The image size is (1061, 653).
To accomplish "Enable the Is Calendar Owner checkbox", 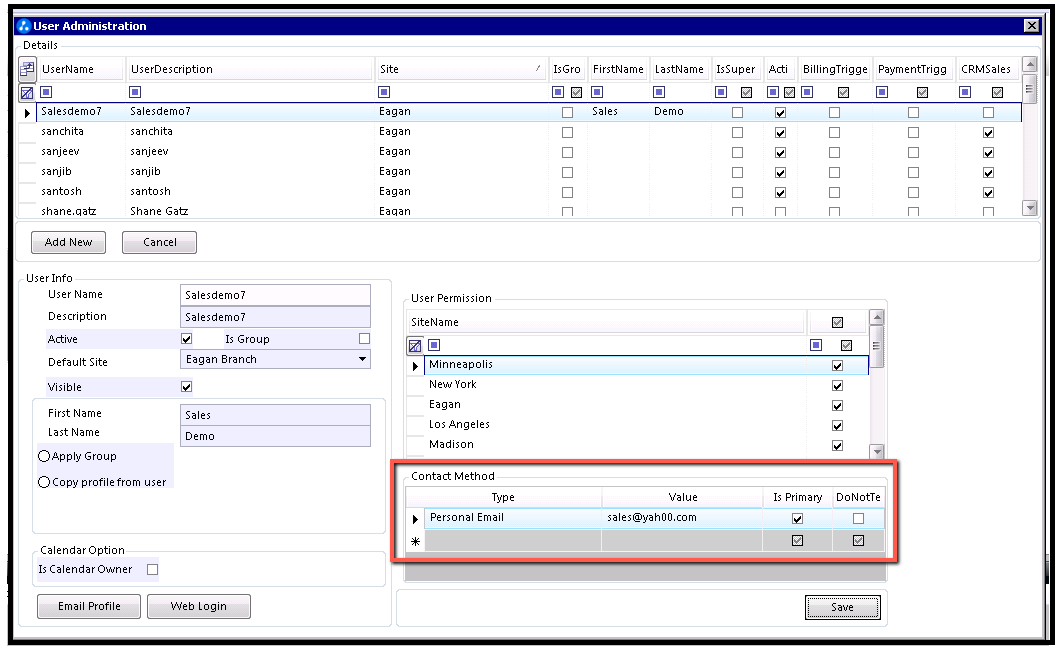I will [153, 570].
